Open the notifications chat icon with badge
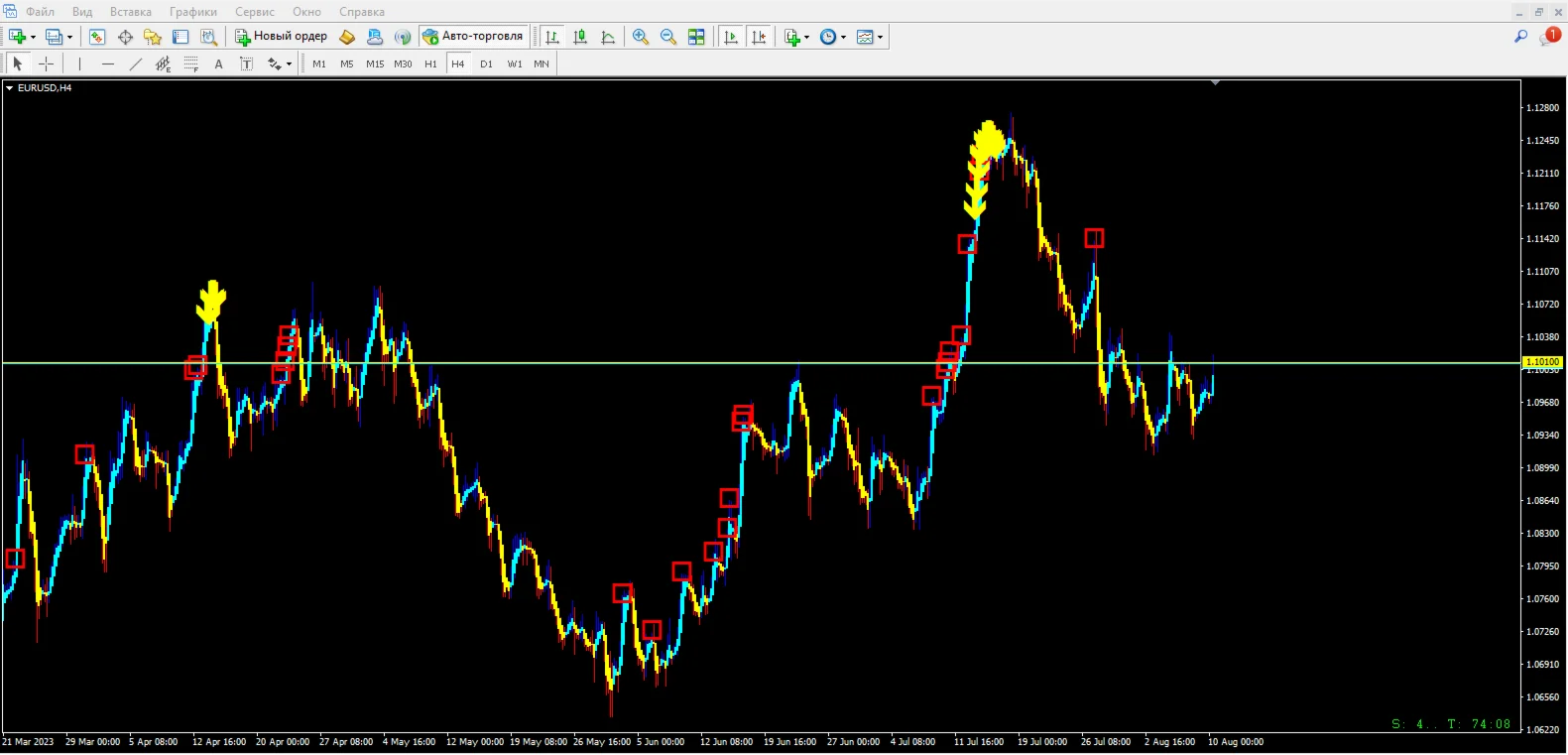Image resolution: width=1568 pixels, height=755 pixels. 1549,37
